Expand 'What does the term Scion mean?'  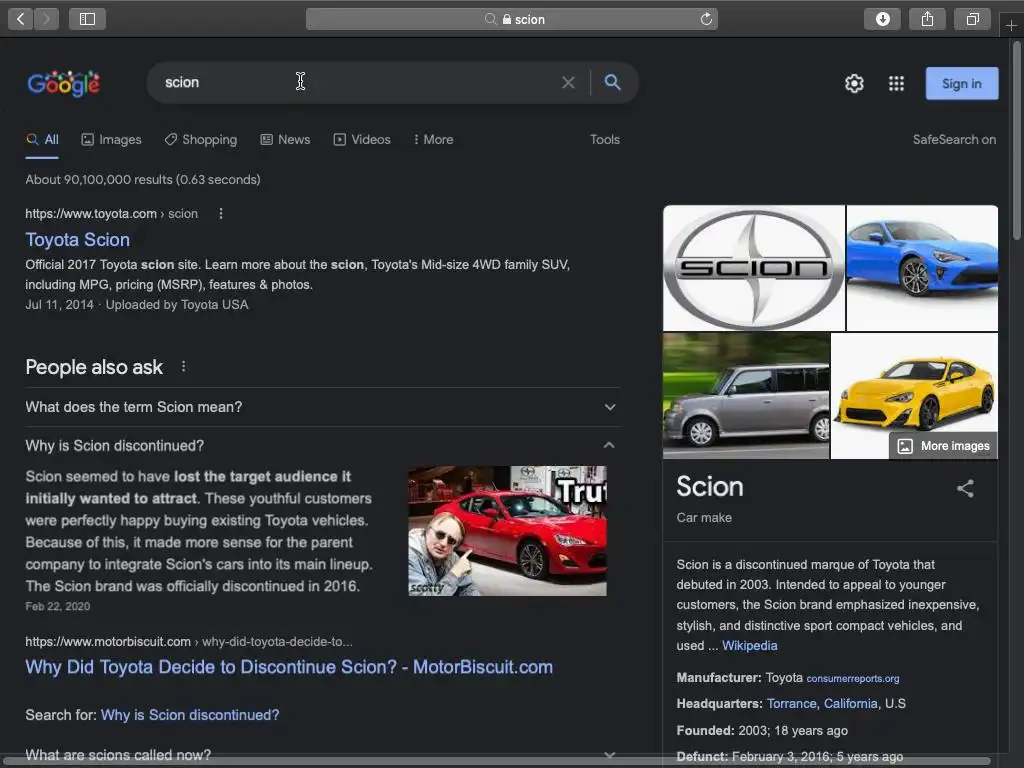pos(323,407)
